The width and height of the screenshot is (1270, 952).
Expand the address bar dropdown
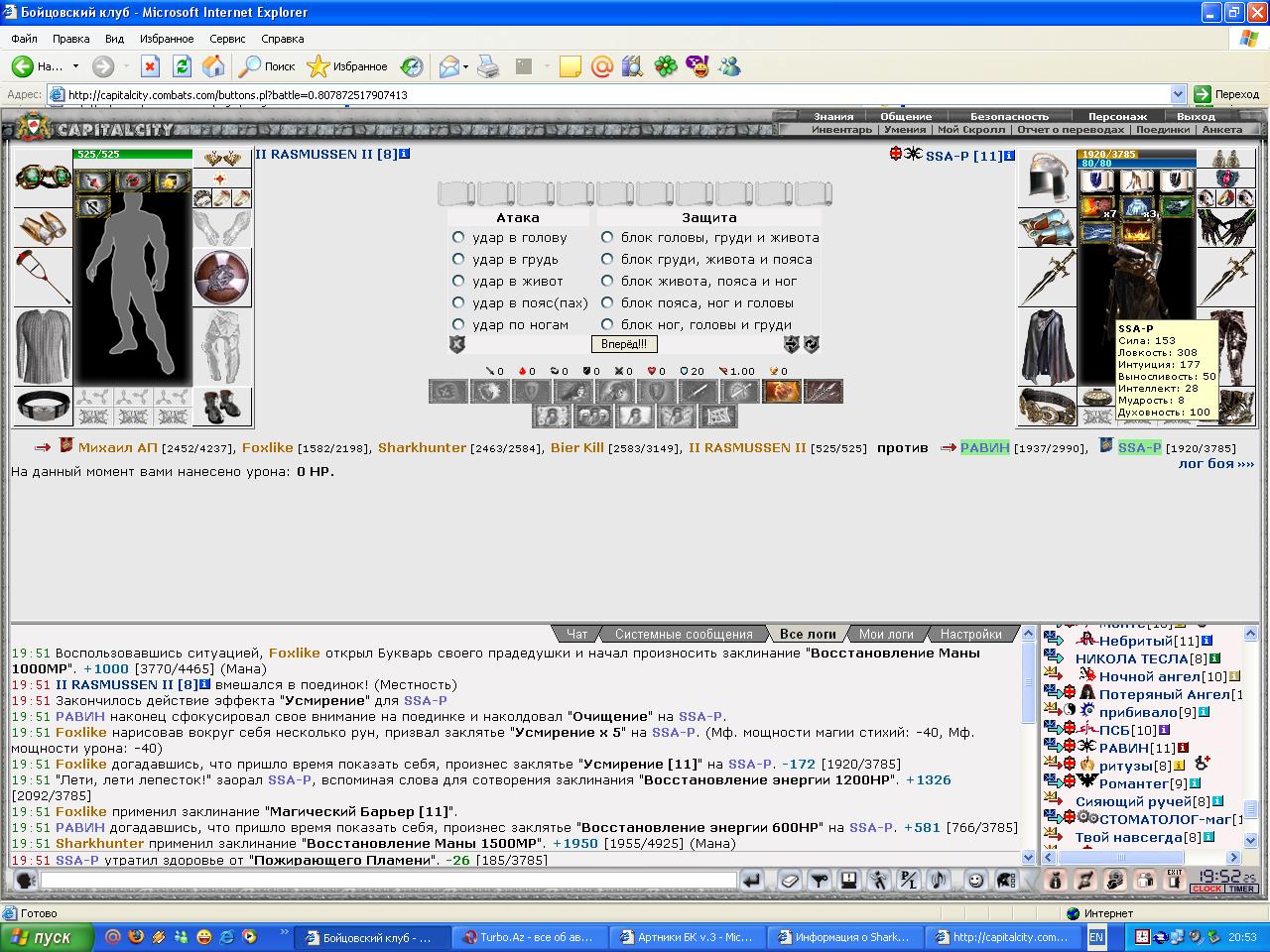point(1179,94)
